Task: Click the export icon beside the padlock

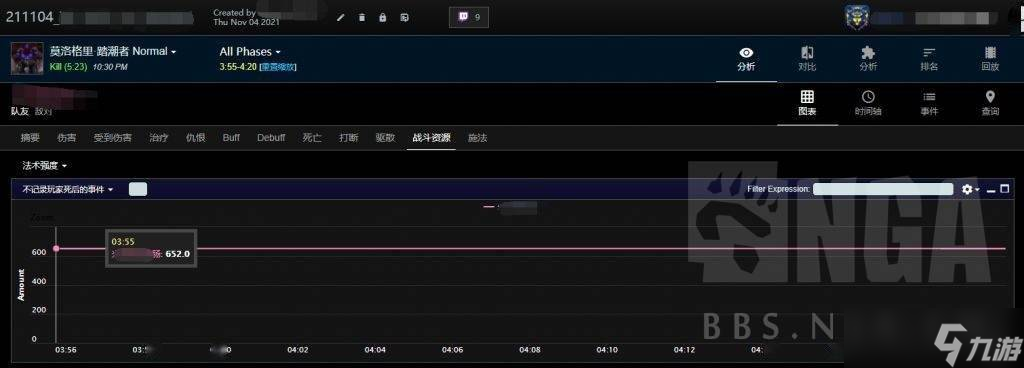Action: [x=404, y=18]
